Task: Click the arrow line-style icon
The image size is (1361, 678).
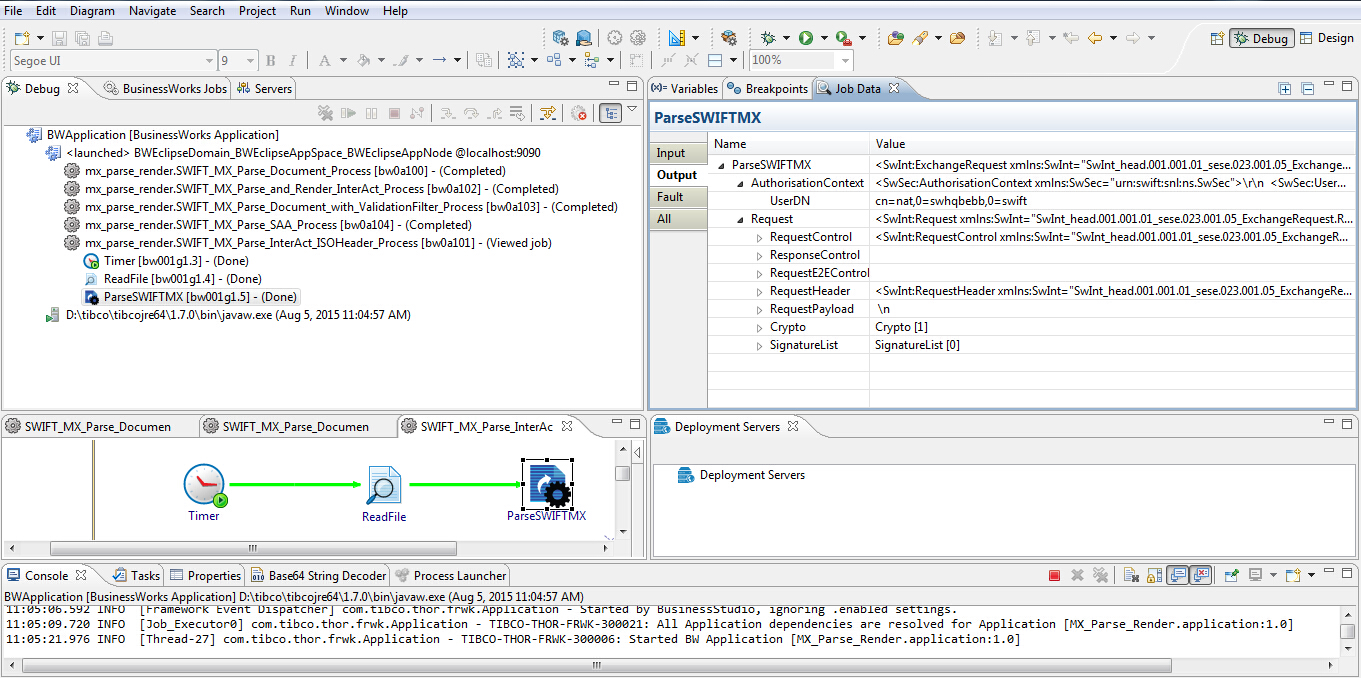Action: [x=438, y=60]
